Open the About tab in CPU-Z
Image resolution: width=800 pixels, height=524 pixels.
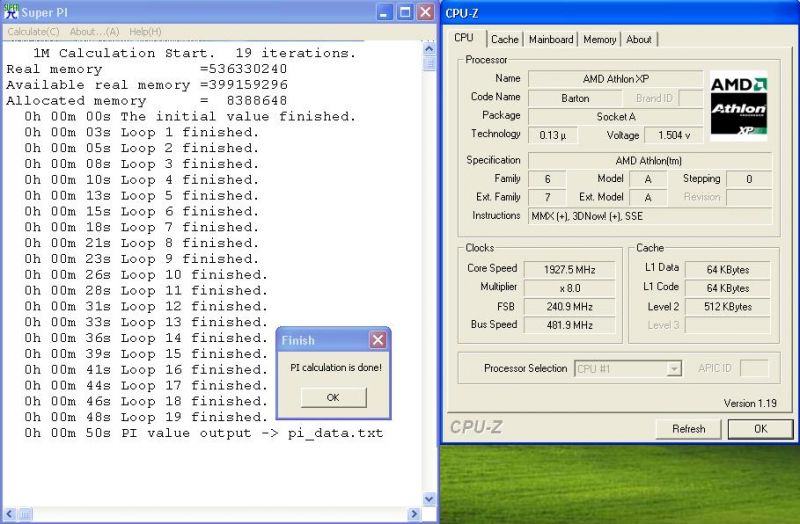pyautogui.click(x=639, y=39)
